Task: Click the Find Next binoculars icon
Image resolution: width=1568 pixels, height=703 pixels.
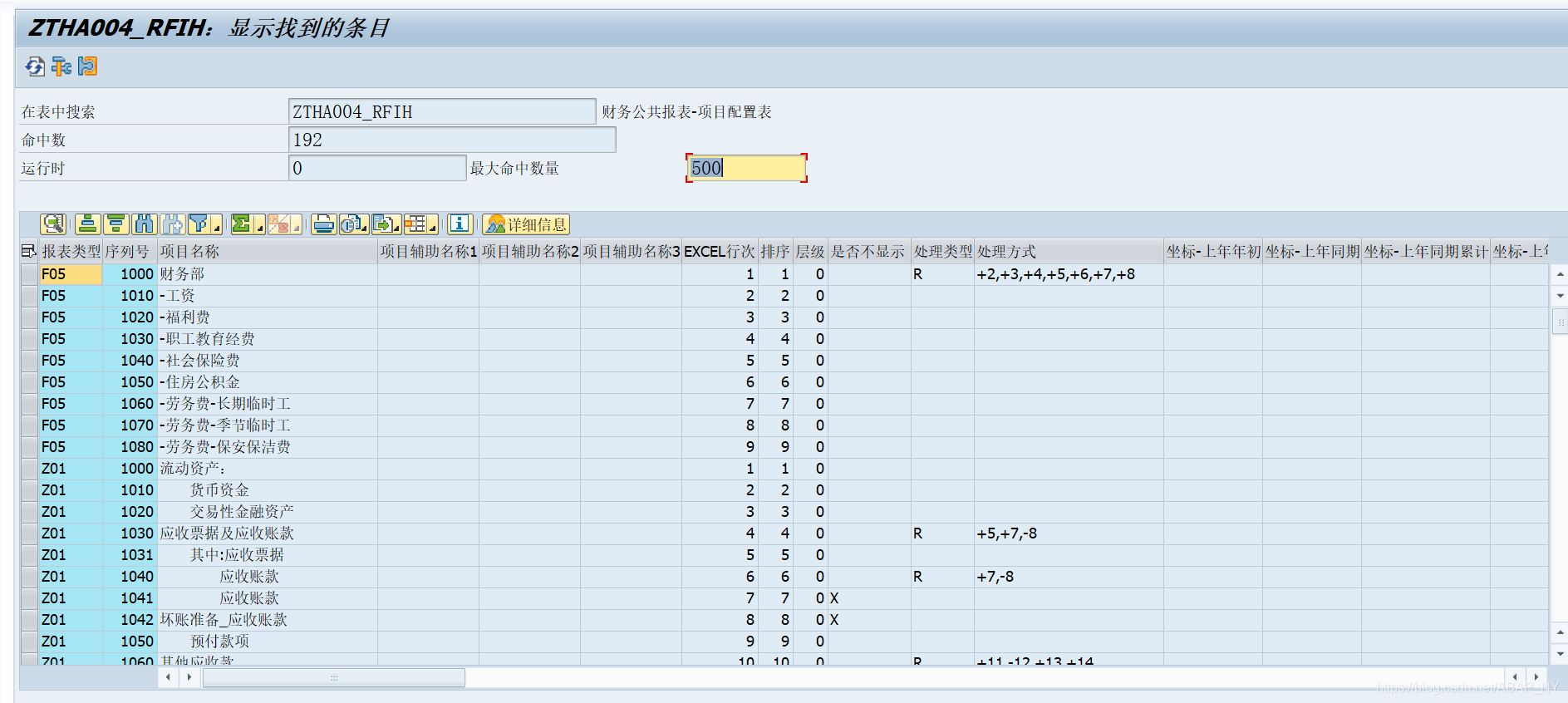Action: click(x=173, y=224)
